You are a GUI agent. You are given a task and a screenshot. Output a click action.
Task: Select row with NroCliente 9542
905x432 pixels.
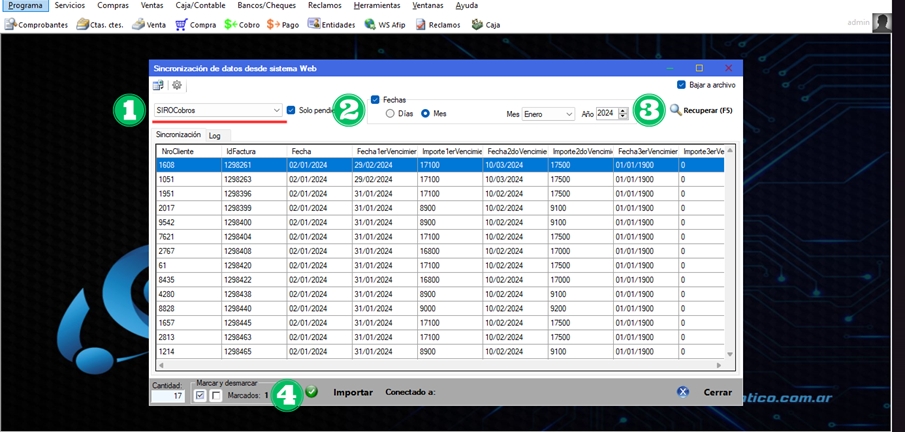[440, 222]
